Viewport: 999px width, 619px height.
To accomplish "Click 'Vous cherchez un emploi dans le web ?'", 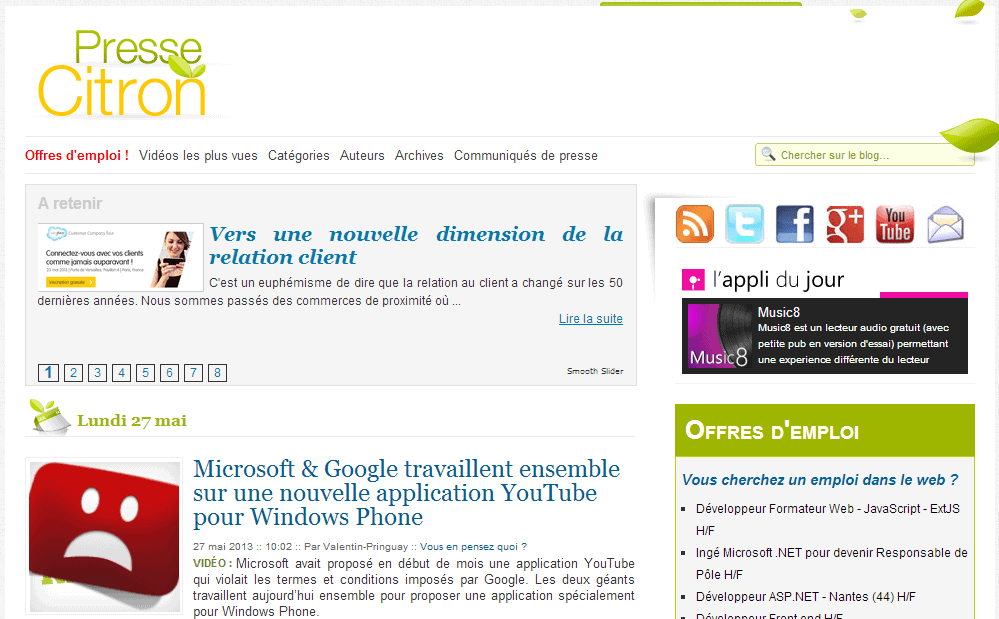I will [x=820, y=480].
